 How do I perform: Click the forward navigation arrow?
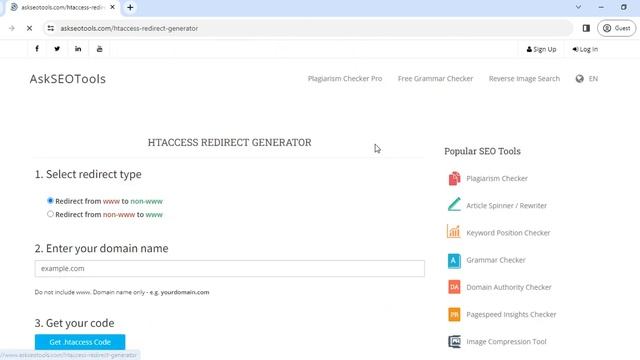pyautogui.click(x=11, y=28)
